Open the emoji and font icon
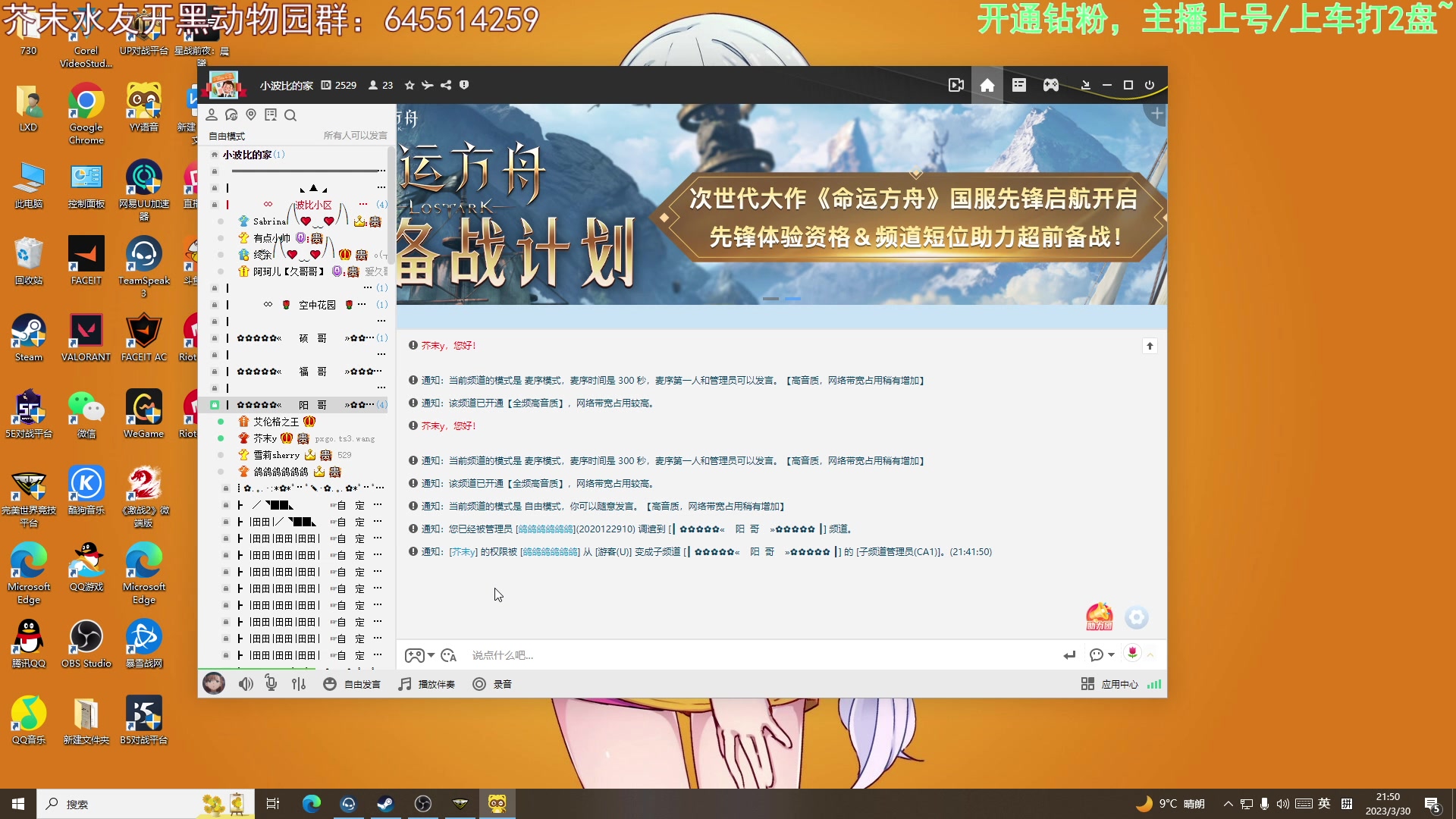This screenshot has height=819, width=1456. tap(449, 655)
